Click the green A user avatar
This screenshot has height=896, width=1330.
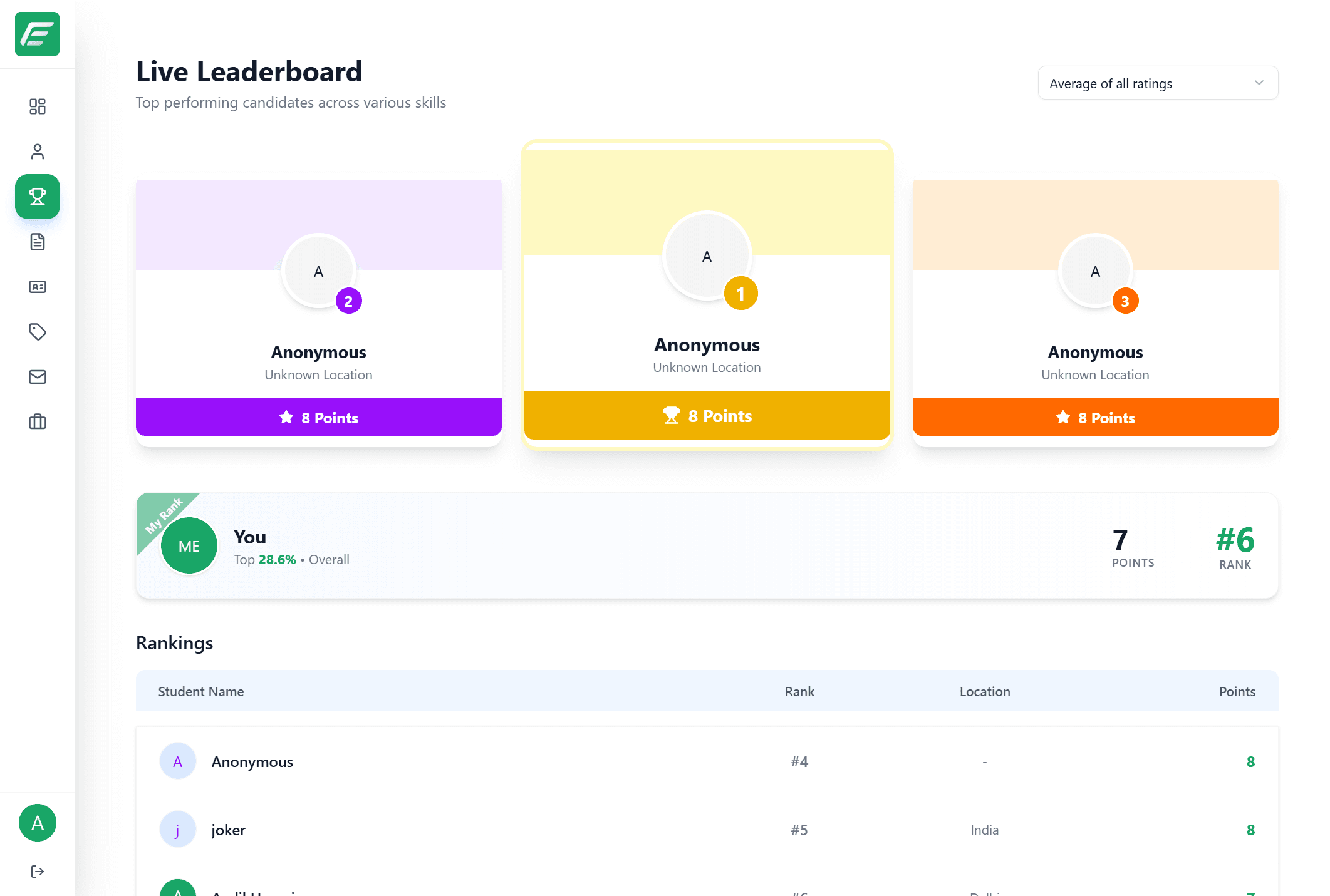point(37,823)
